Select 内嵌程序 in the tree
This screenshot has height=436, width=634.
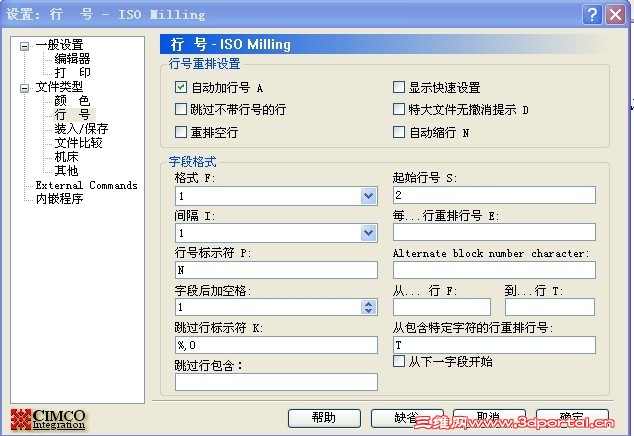(x=59, y=199)
